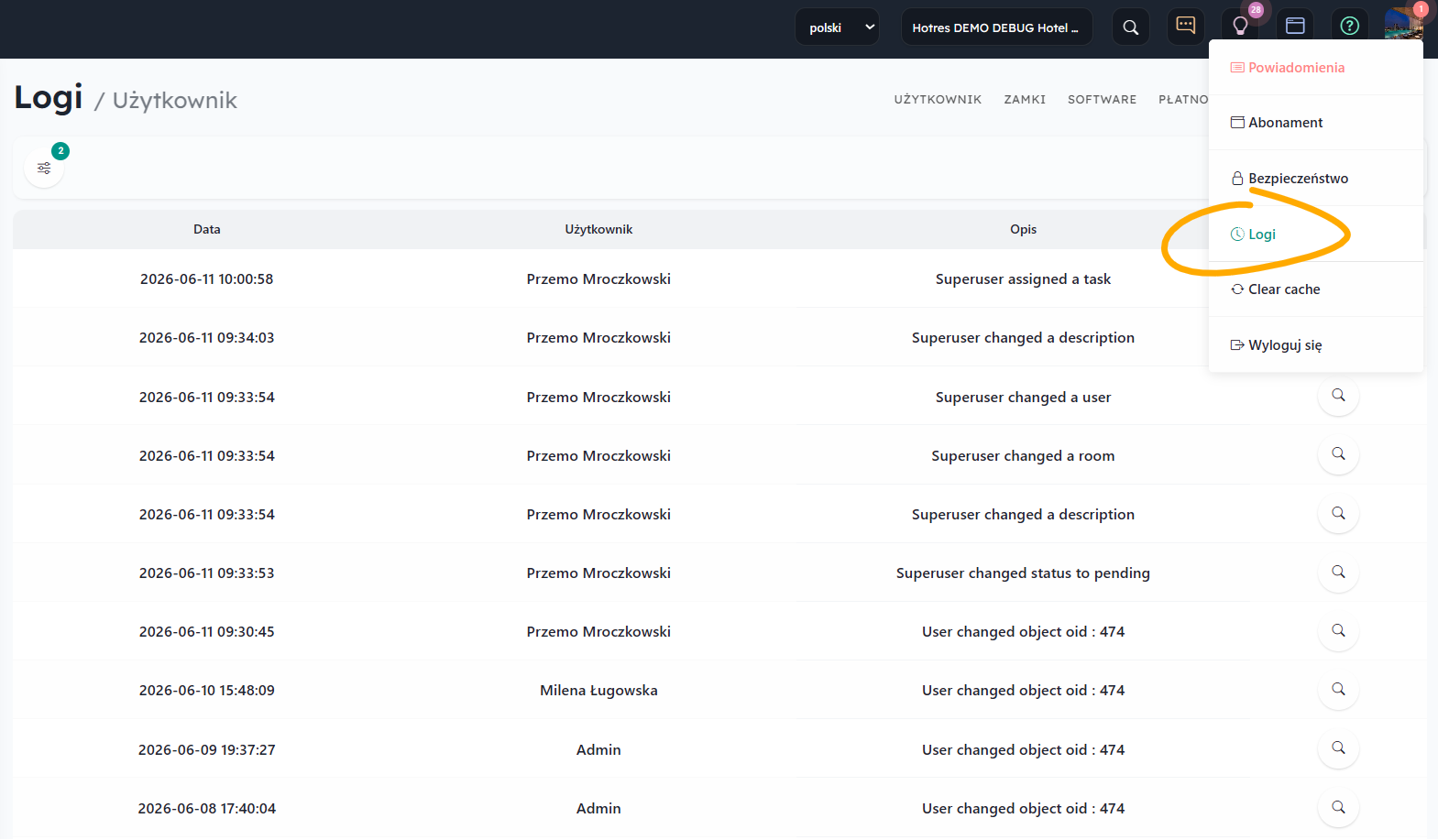Viewport: 1438px width, 840px height.
Task: Click date 2026-06-11 09:33:53
Action: 206,573
